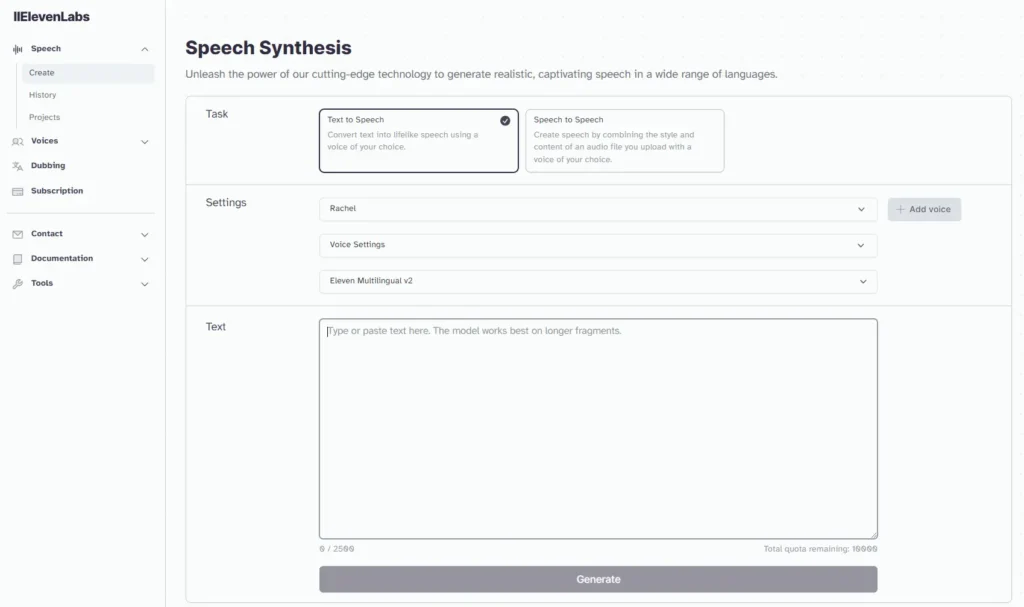The height and width of the screenshot is (607, 1024).
Task: Click the Add voice button
Action: click(x=924, y=210)
